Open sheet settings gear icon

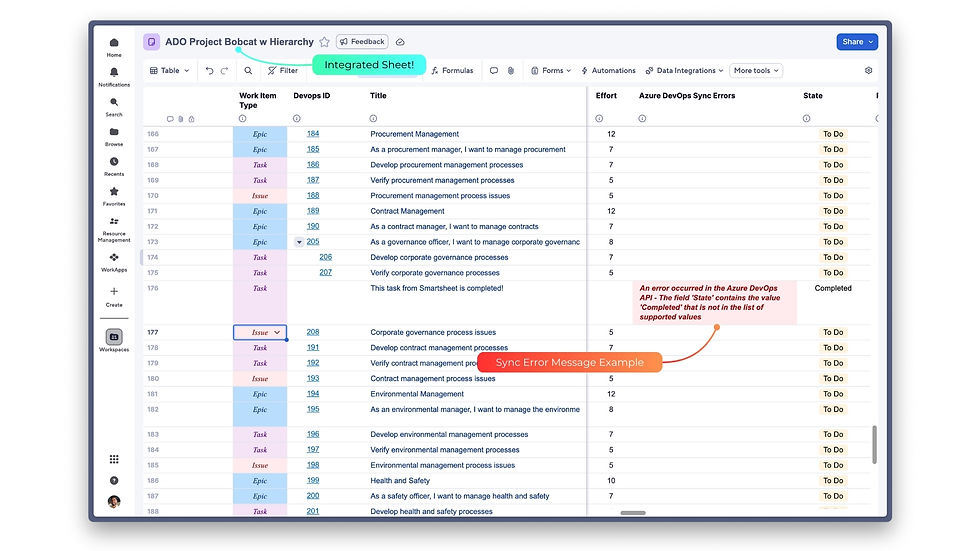coord(868,71)
